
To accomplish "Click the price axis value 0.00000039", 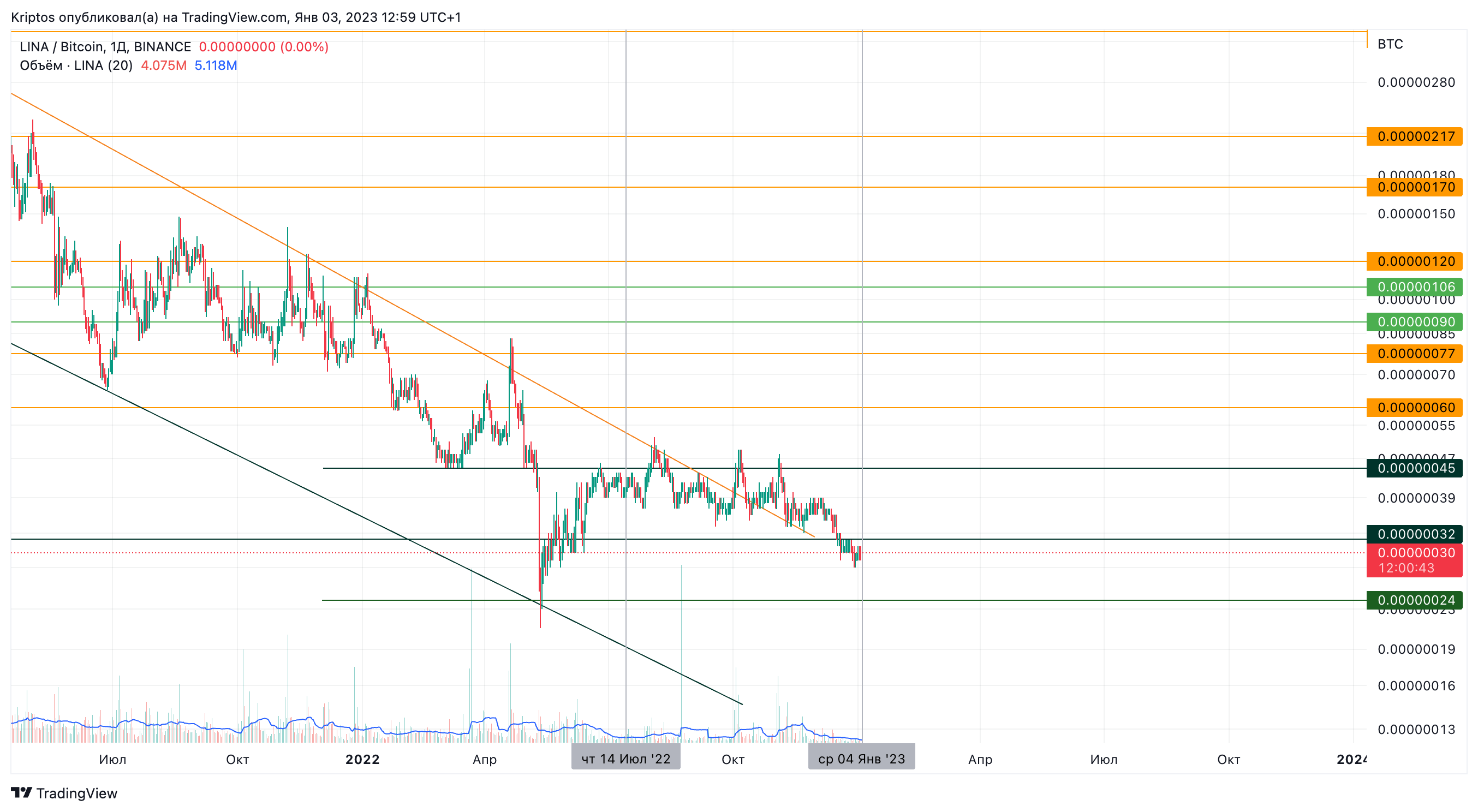I will [x=1416, y=498].
